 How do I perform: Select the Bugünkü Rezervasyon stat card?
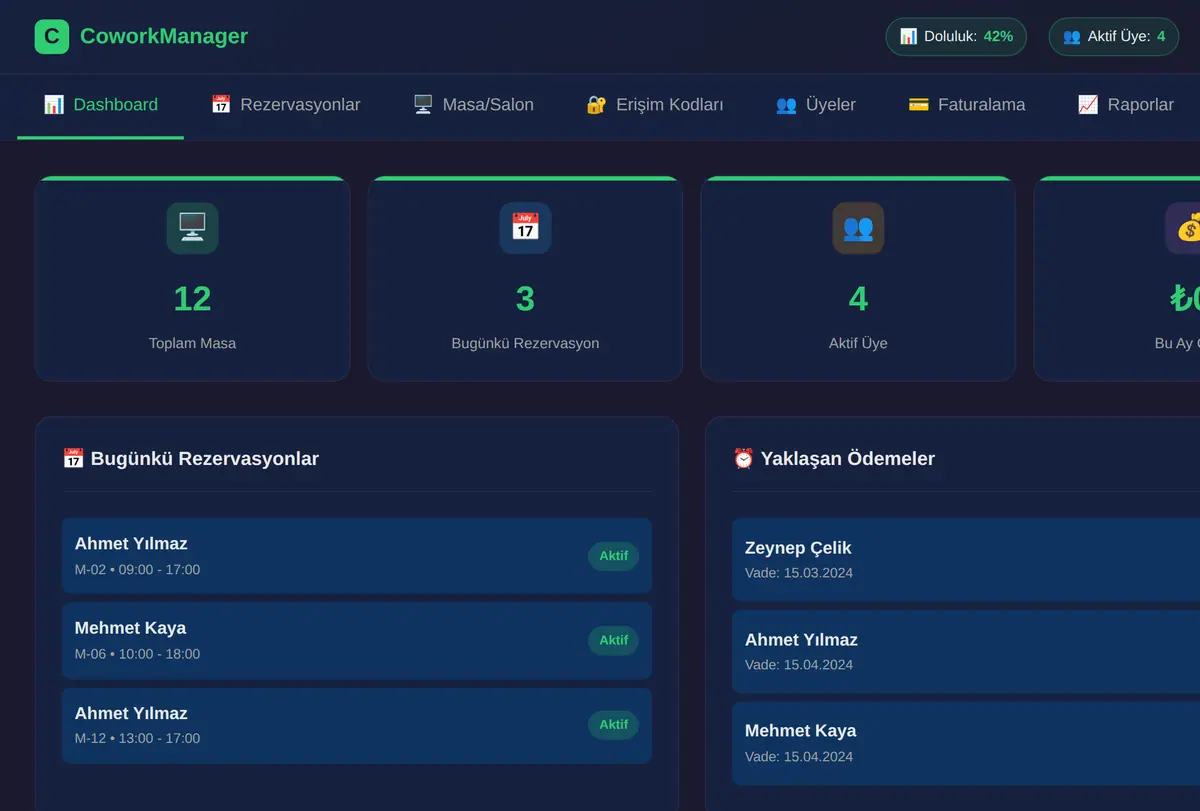[x=525, y=279]
